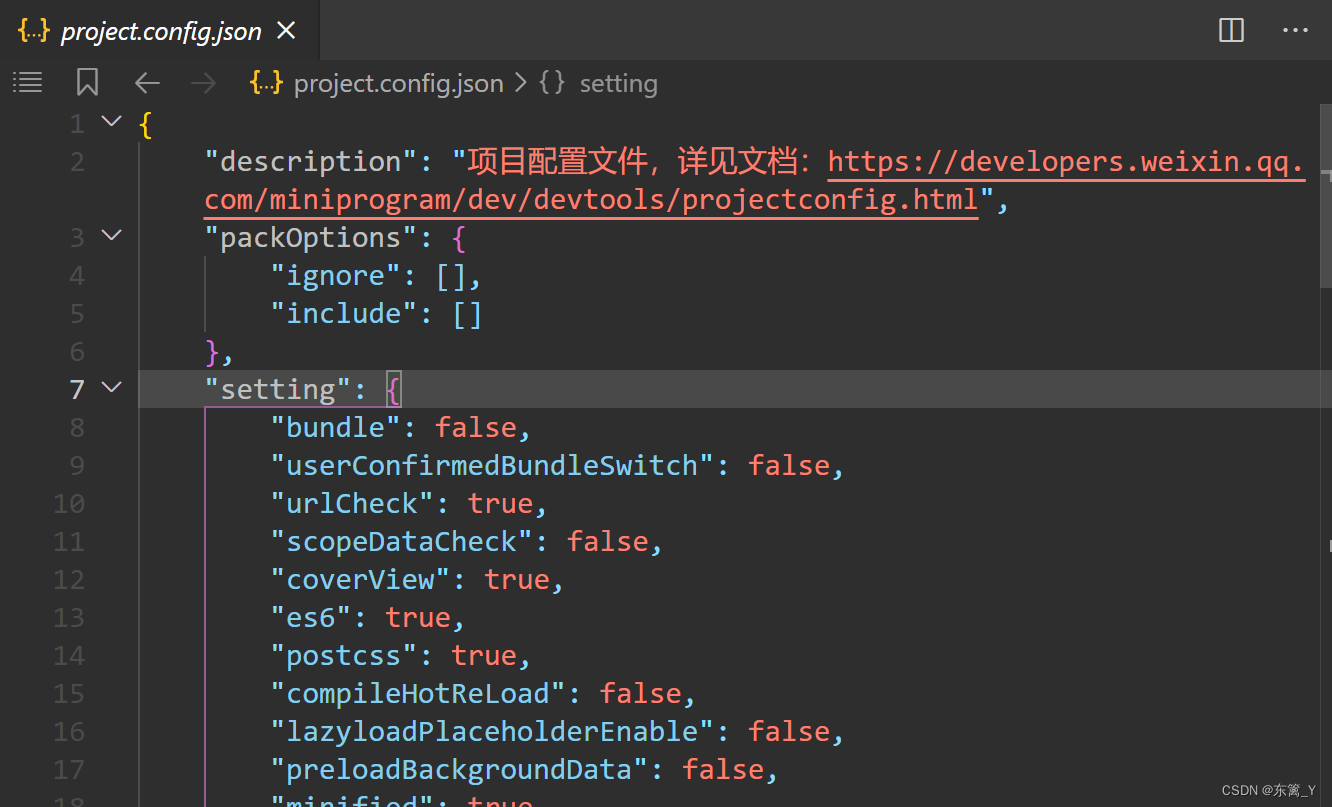Click the "preloadBackgroundData" key
The image size is (1332, 807).
click(461, 769)
